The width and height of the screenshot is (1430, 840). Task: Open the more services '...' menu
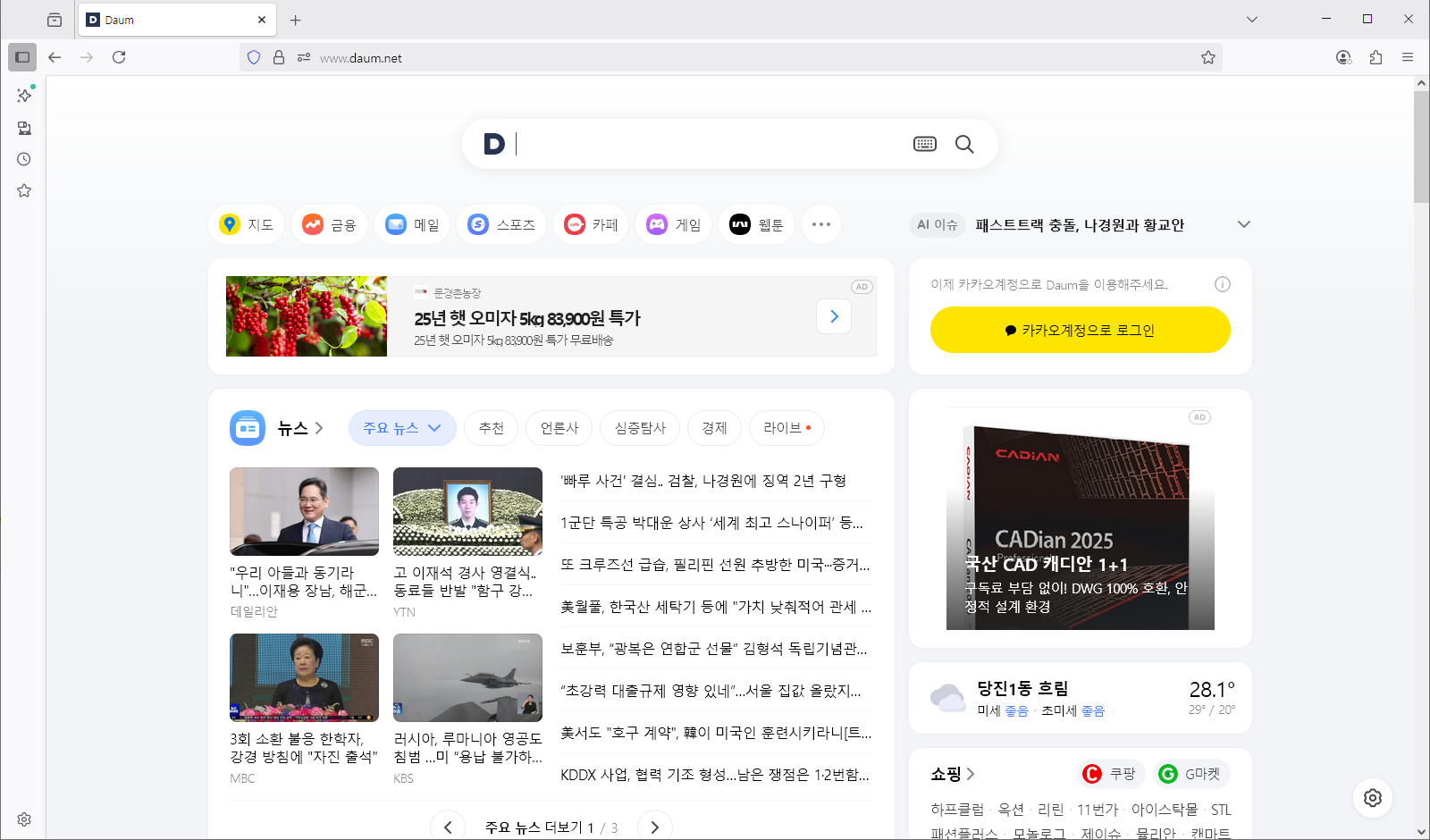821,224
